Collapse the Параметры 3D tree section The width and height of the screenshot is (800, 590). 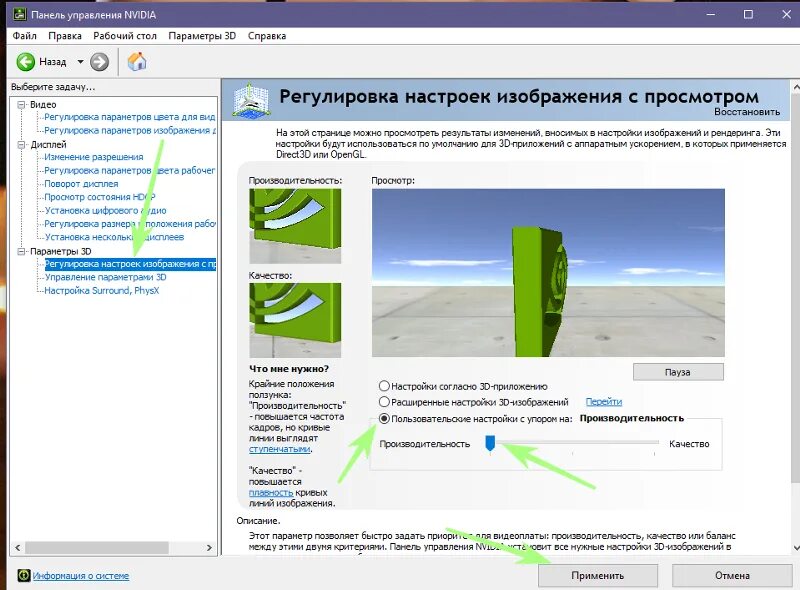coord(21,251)
